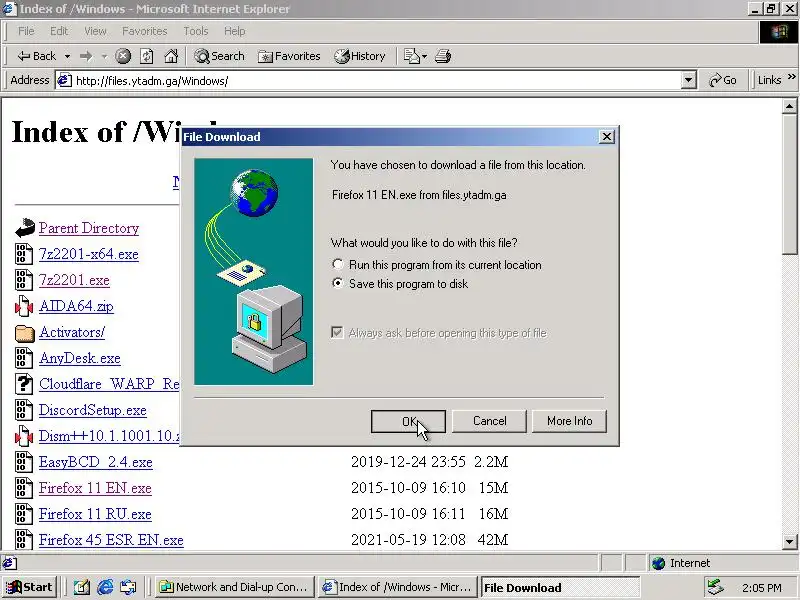
Task: Launch Outlook Express from quick launch
Action: (128, 588)
